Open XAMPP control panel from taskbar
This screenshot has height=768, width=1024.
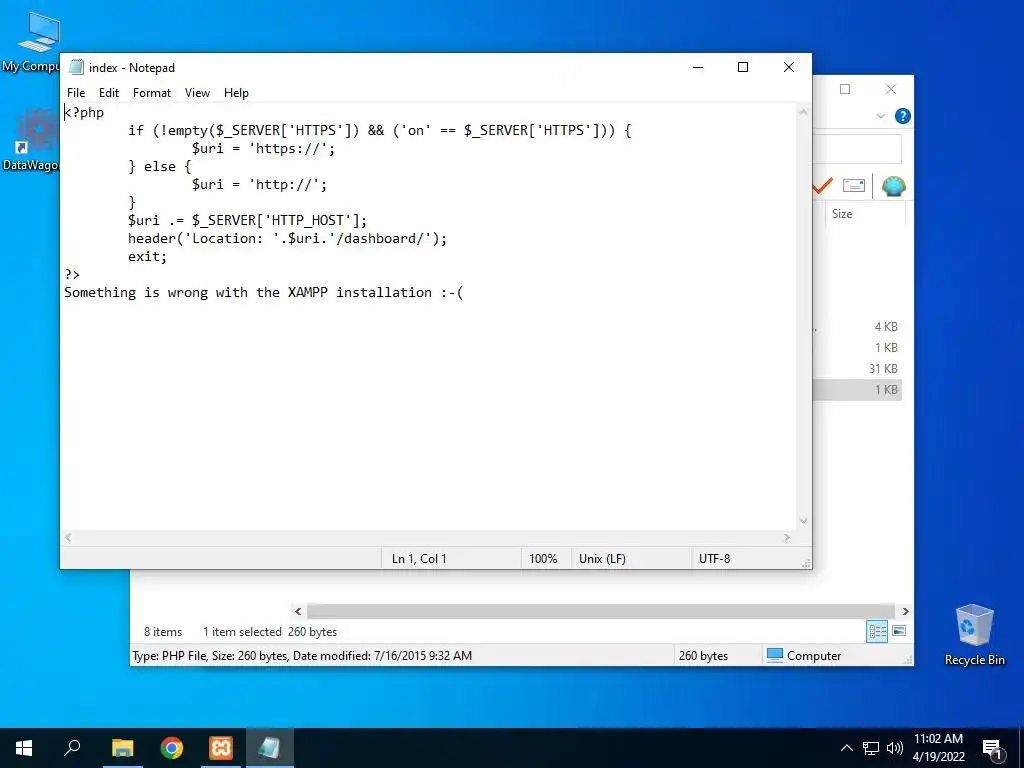coord(221,748)
